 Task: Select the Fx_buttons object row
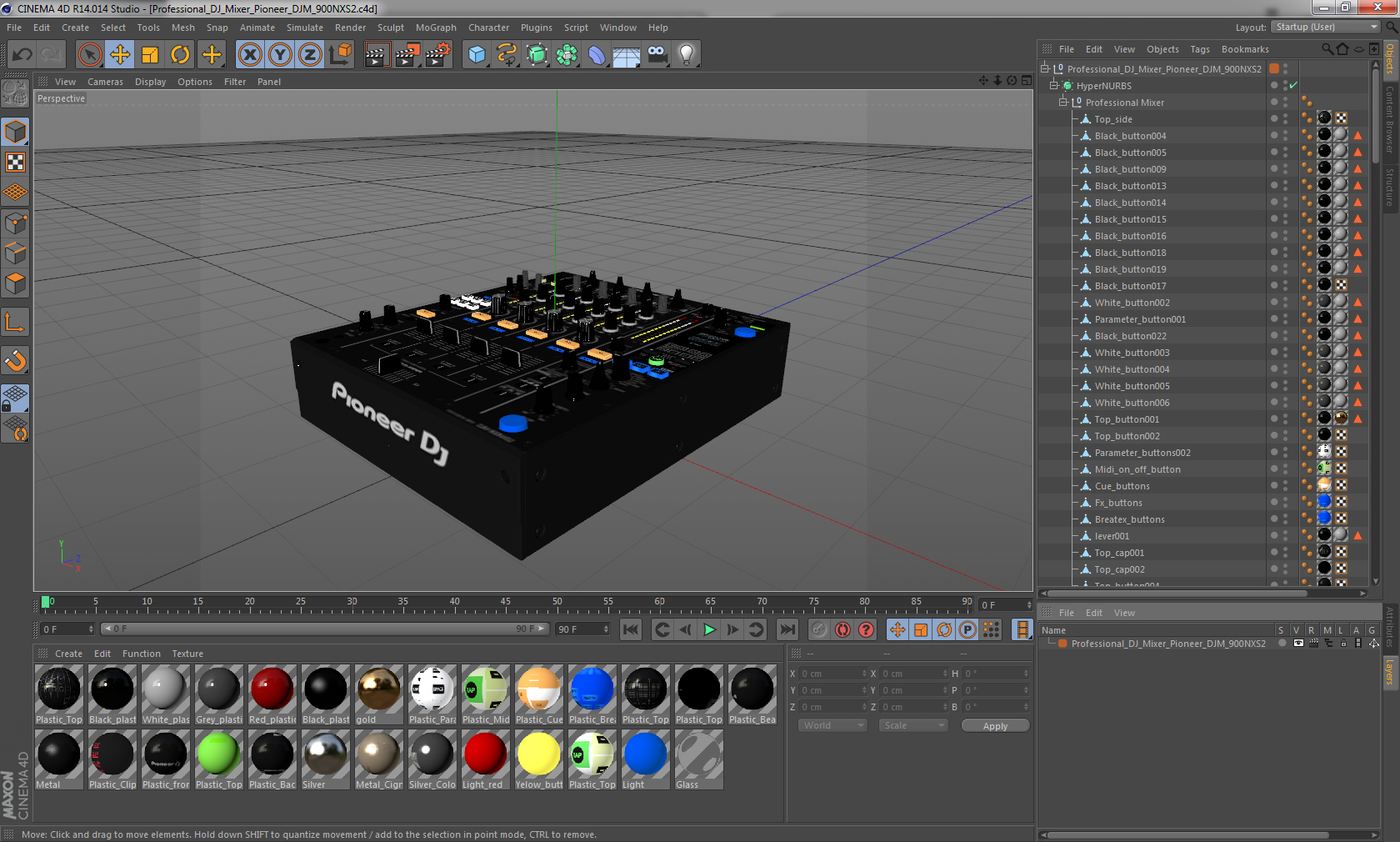pos(1118,503)
